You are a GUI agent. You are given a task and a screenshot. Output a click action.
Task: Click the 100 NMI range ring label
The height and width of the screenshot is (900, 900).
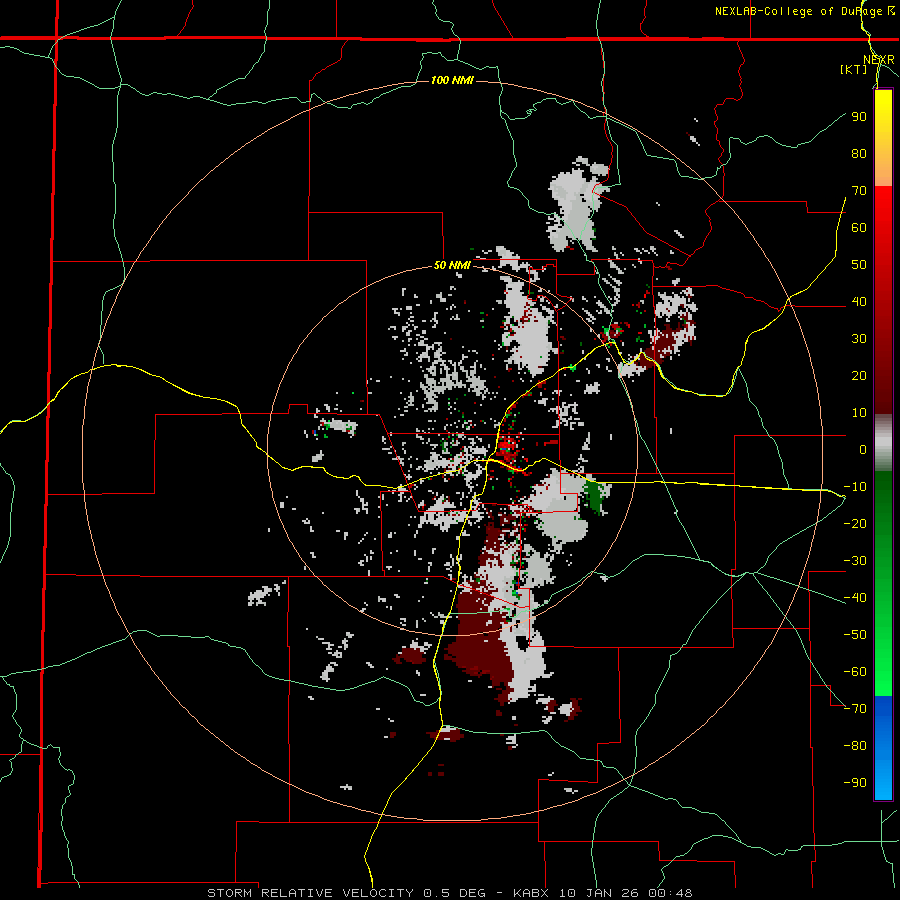click(452, 80)
